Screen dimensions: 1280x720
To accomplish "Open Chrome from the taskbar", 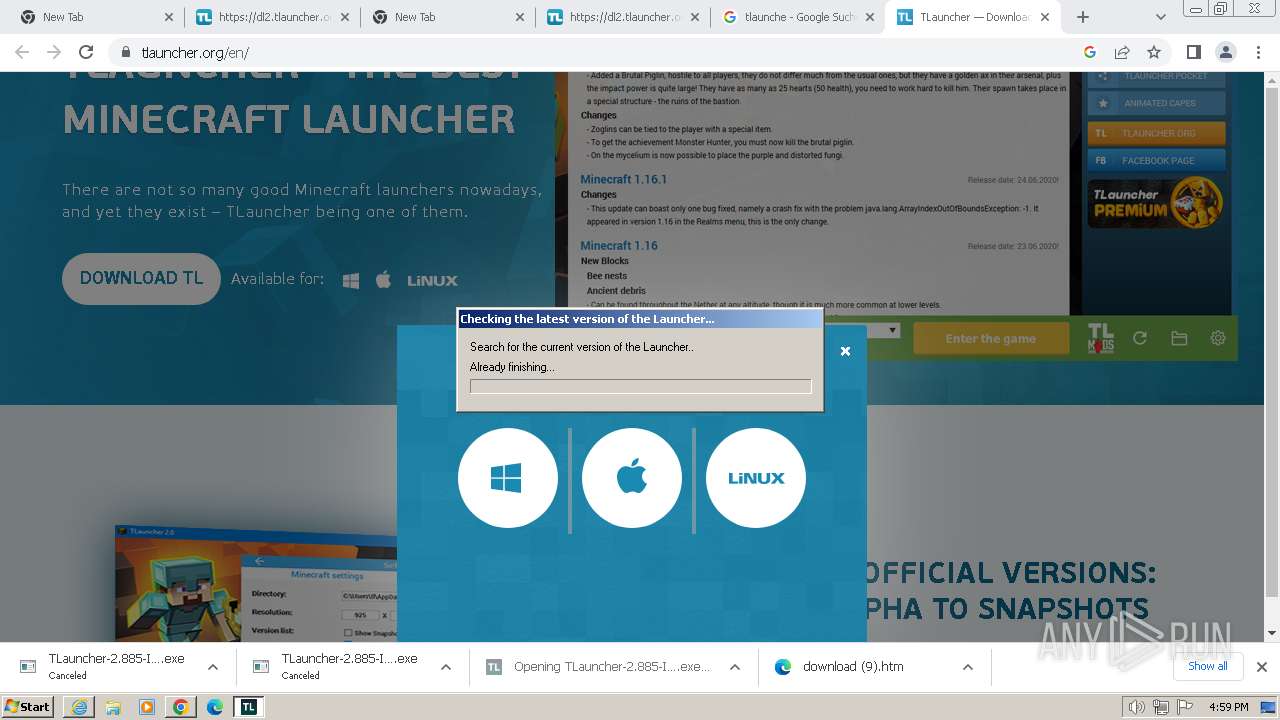I will click(x=181, y=707).
